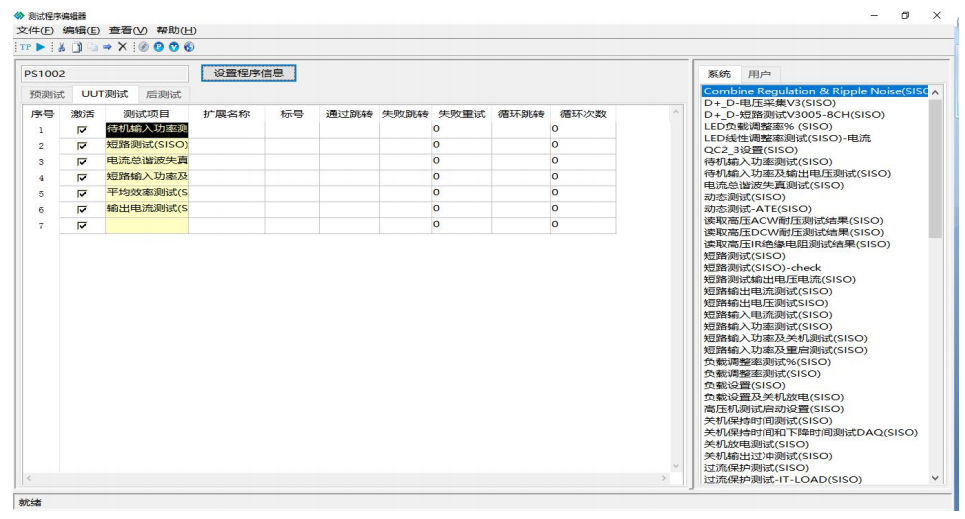Toggle the 激活 checkbox for 短路测试(SISO) row
Screen dimensions: 965x519
(x=82, y=146)
